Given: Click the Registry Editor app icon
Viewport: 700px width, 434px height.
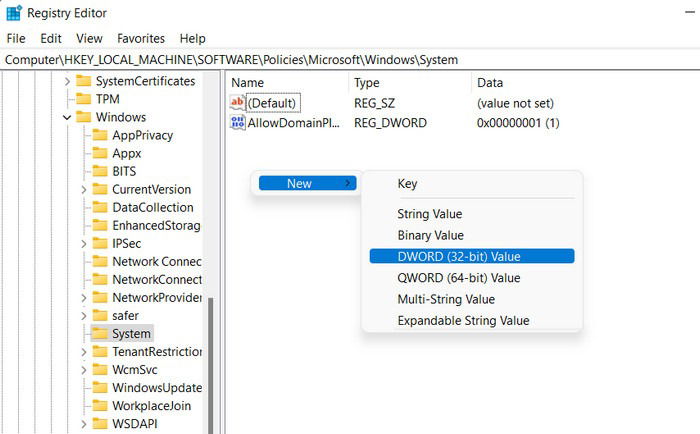Looking at the screenshot, I should click(x=13, y=13).
